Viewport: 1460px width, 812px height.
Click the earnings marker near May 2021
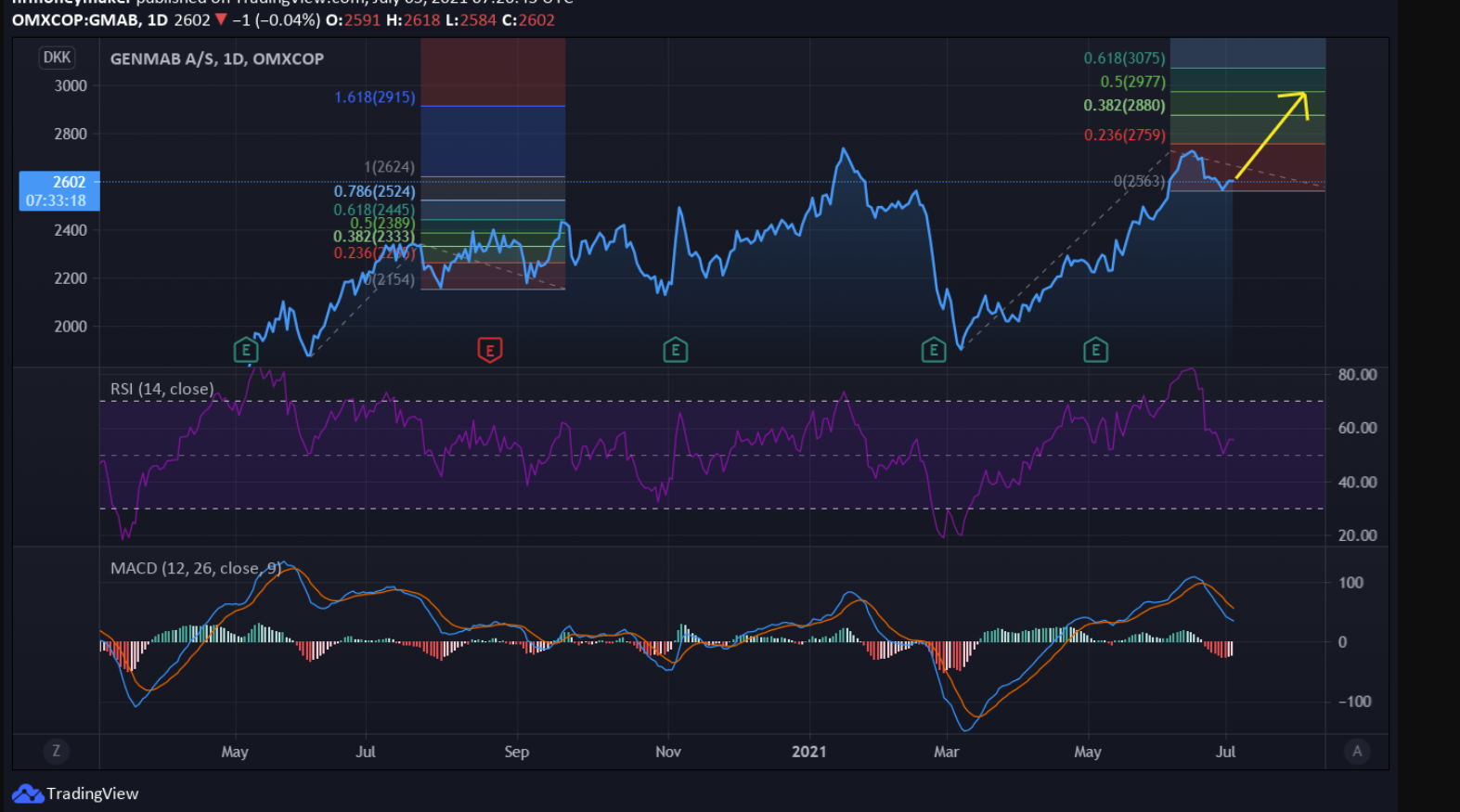click(x=1095, y=350)
